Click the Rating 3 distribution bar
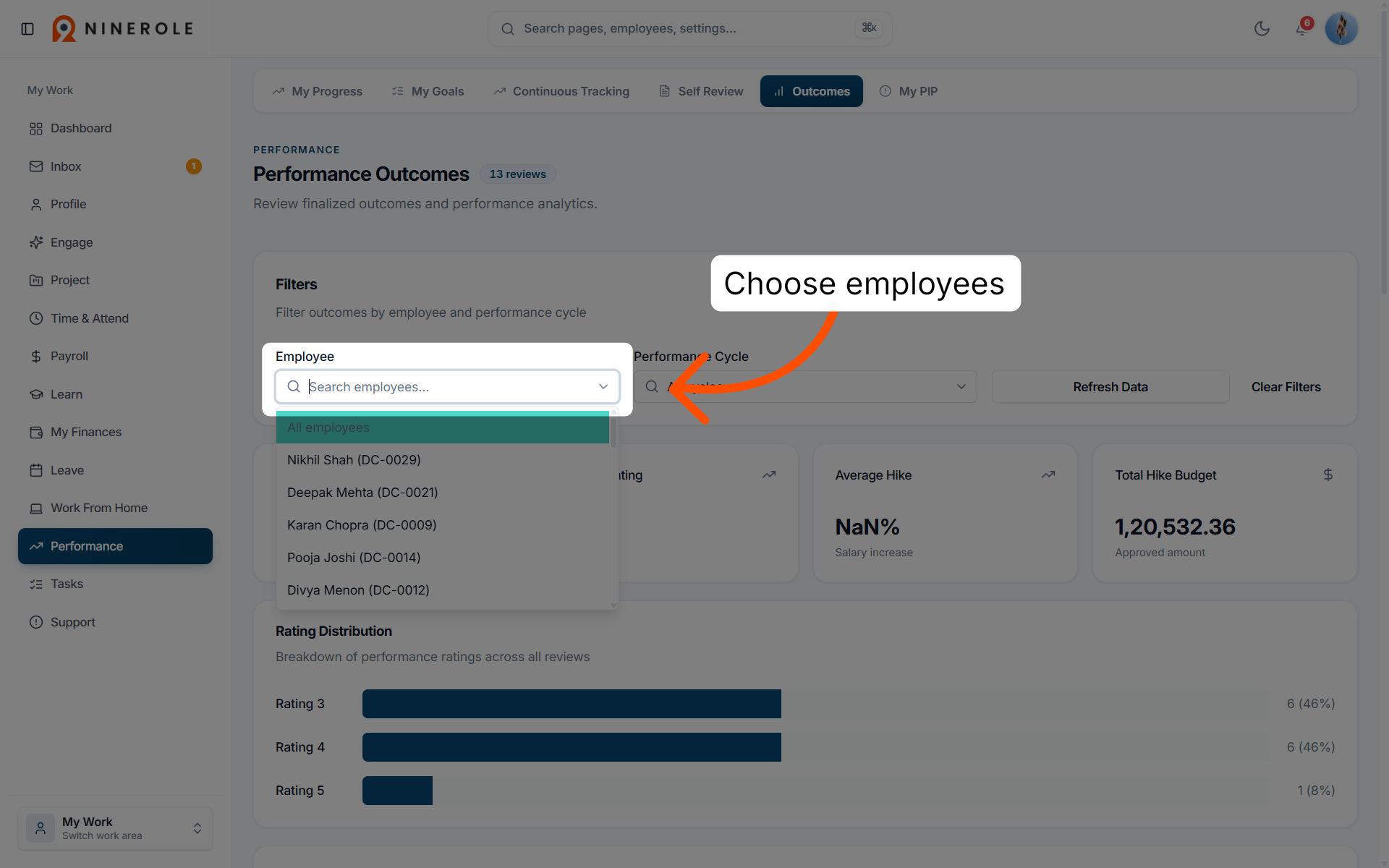Screen dimensions: 1389x868 point(572,704)
